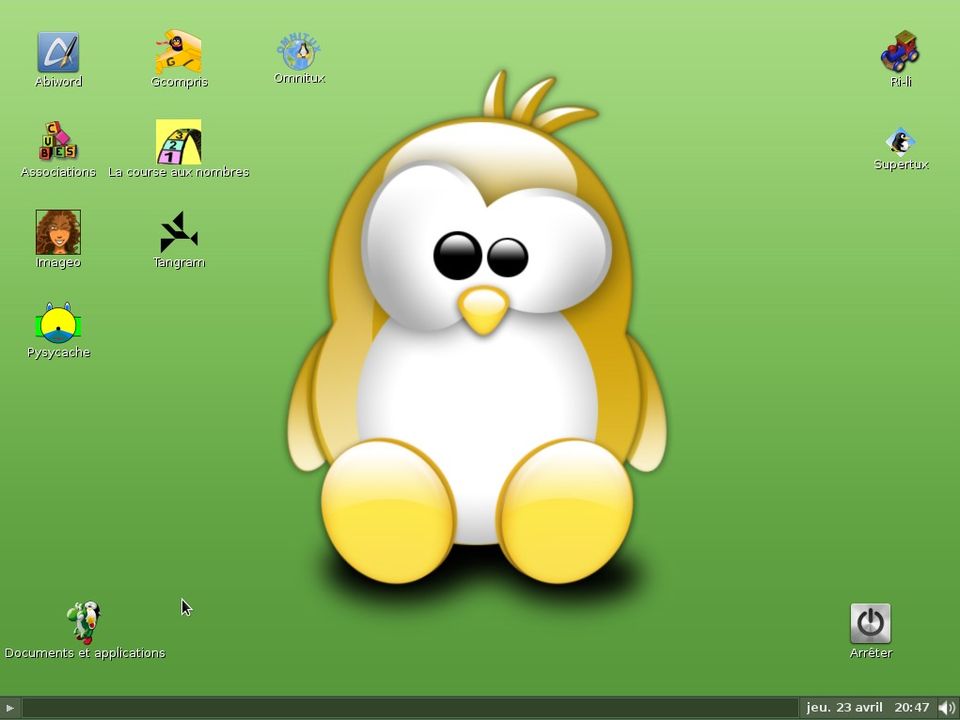Start the Omnitux activities

click(298, 50)
